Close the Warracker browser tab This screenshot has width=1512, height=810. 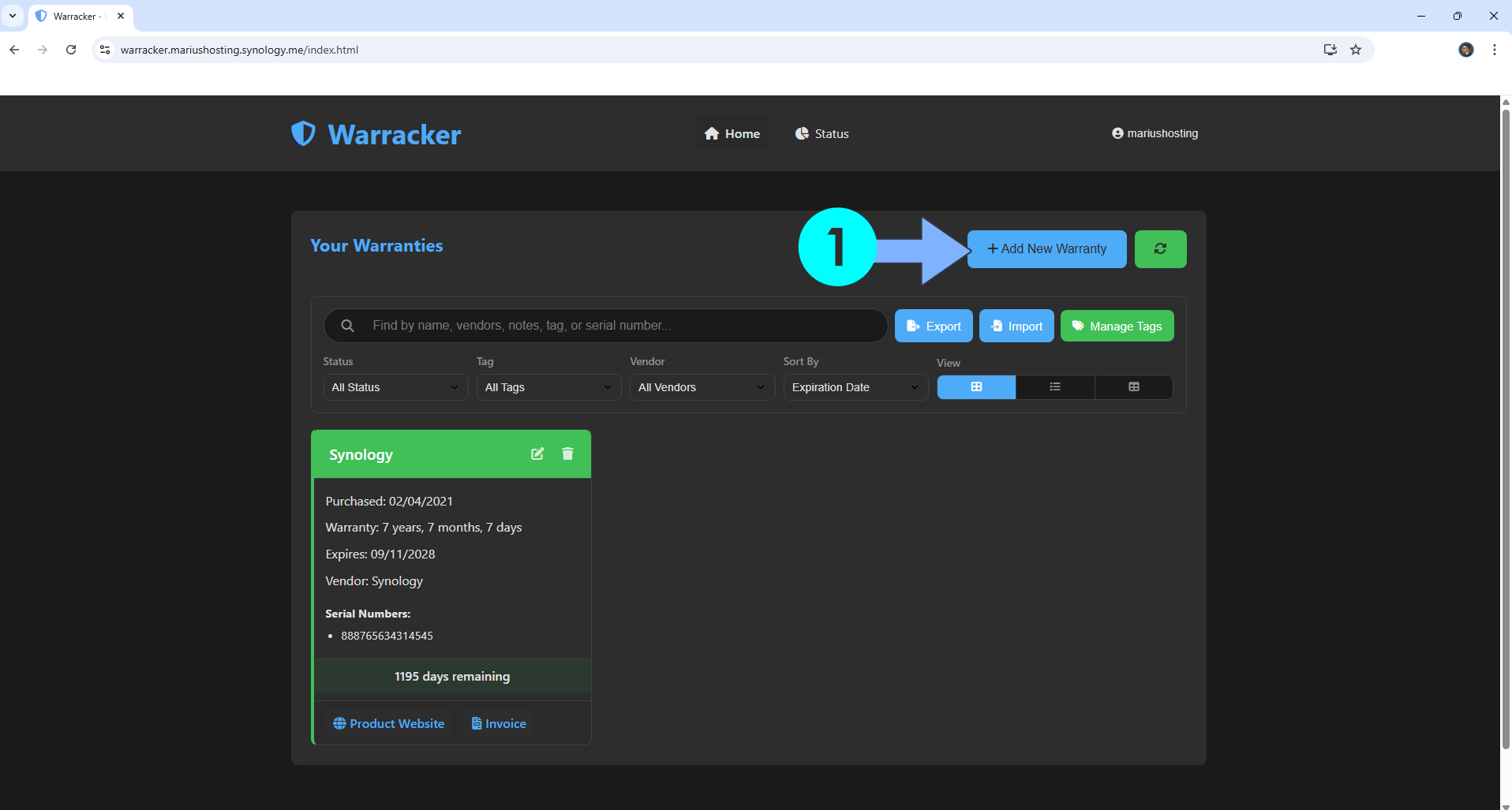pos(121,16)
